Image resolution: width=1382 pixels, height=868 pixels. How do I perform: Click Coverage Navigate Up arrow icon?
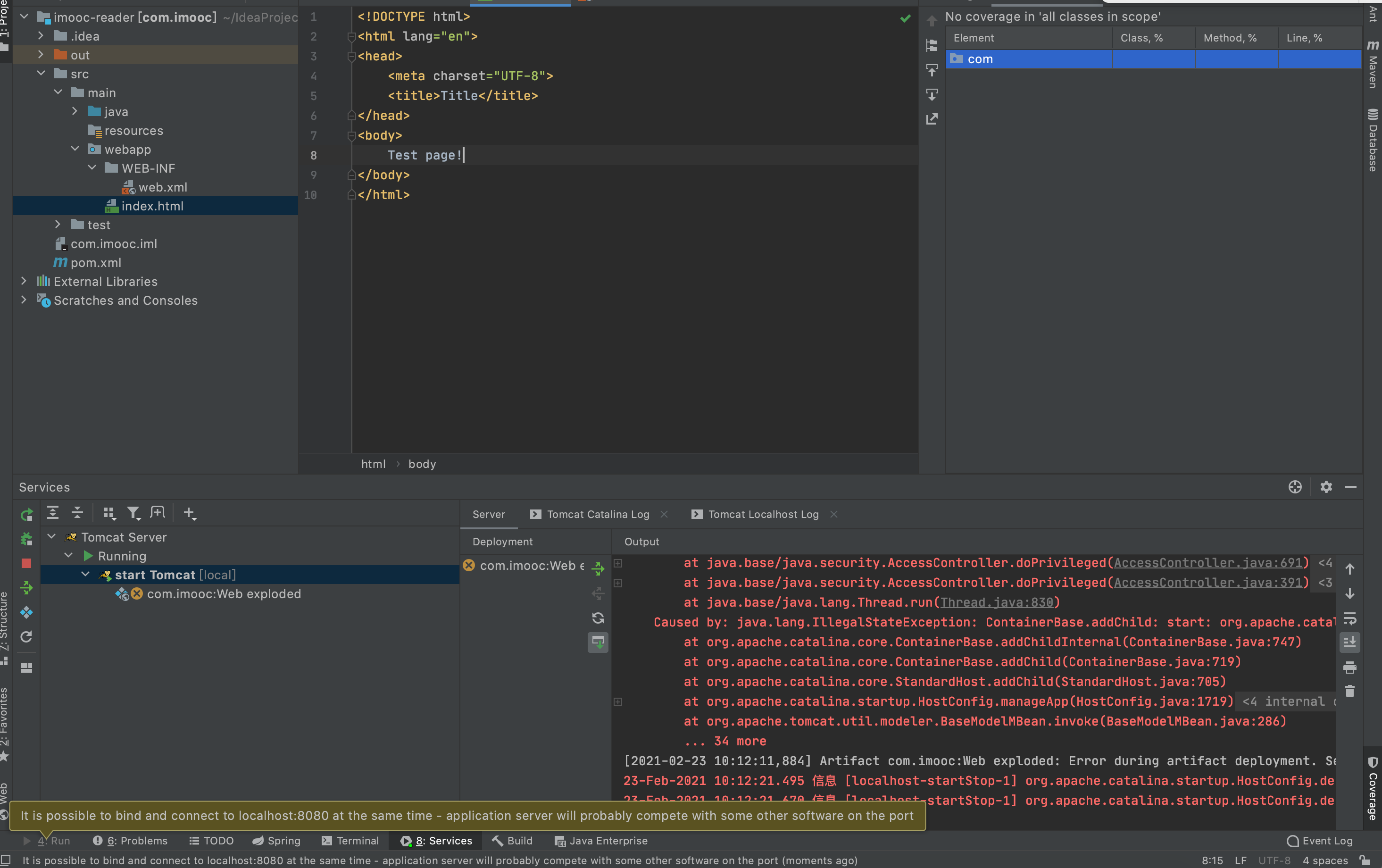(x=932, y=21)
